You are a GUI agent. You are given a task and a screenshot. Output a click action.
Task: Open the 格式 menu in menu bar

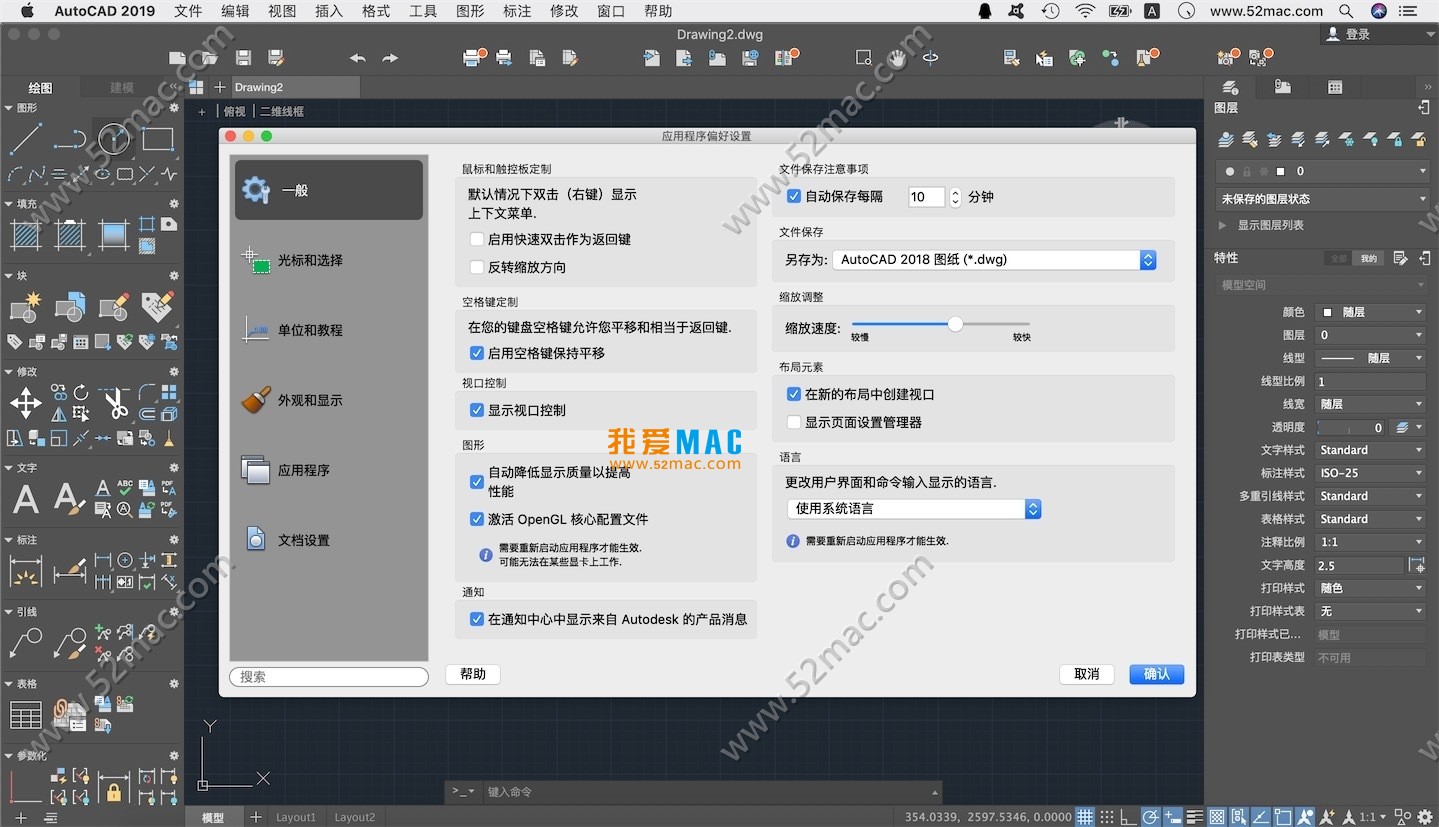376,11
